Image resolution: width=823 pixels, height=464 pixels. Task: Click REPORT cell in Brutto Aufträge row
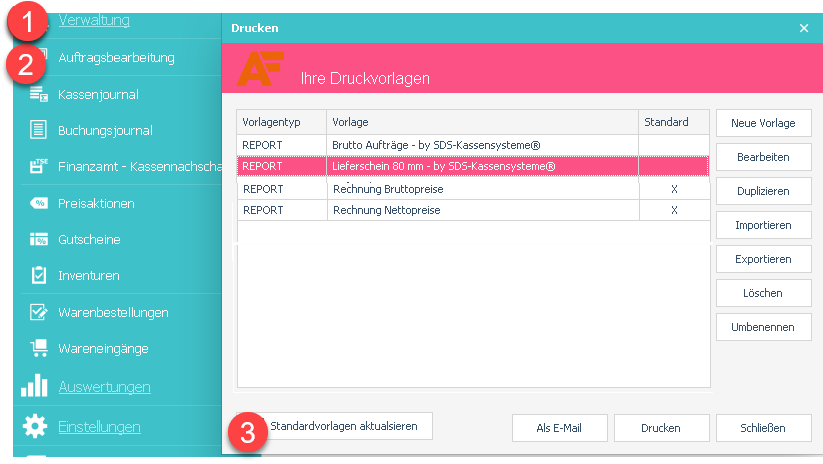click(282, 145)
